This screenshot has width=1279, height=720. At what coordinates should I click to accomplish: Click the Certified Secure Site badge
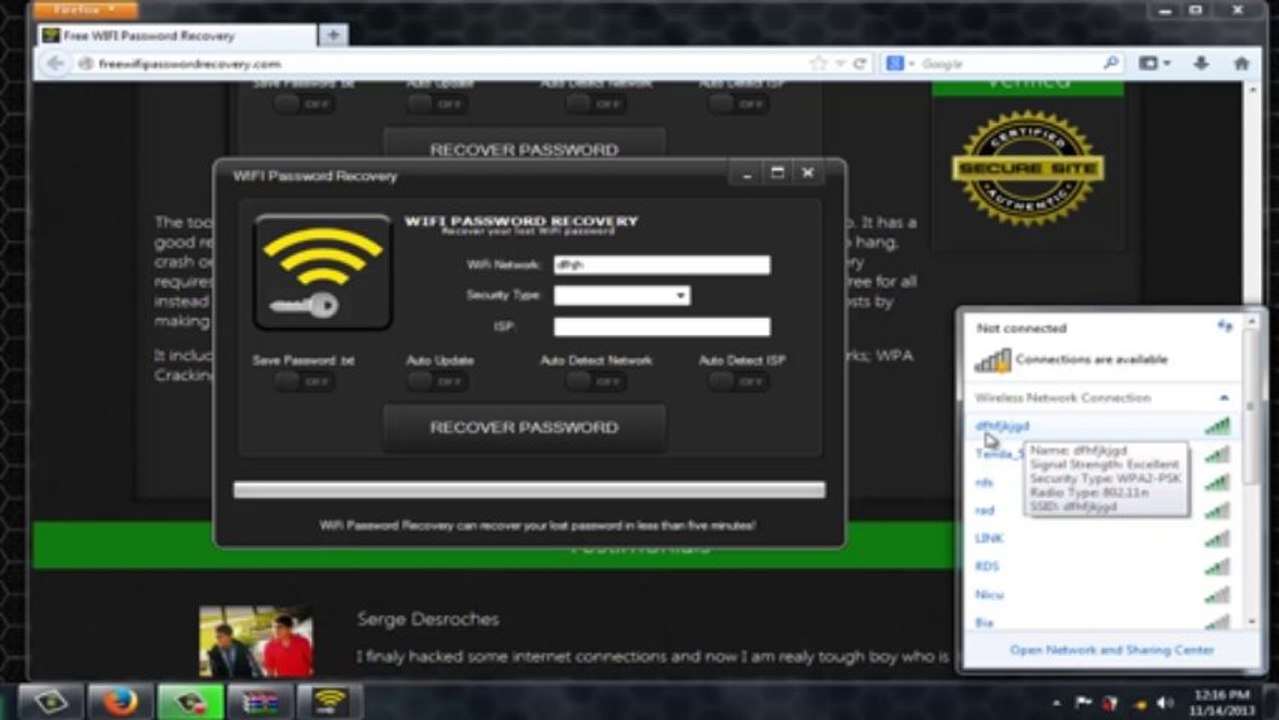(1027, 167)
